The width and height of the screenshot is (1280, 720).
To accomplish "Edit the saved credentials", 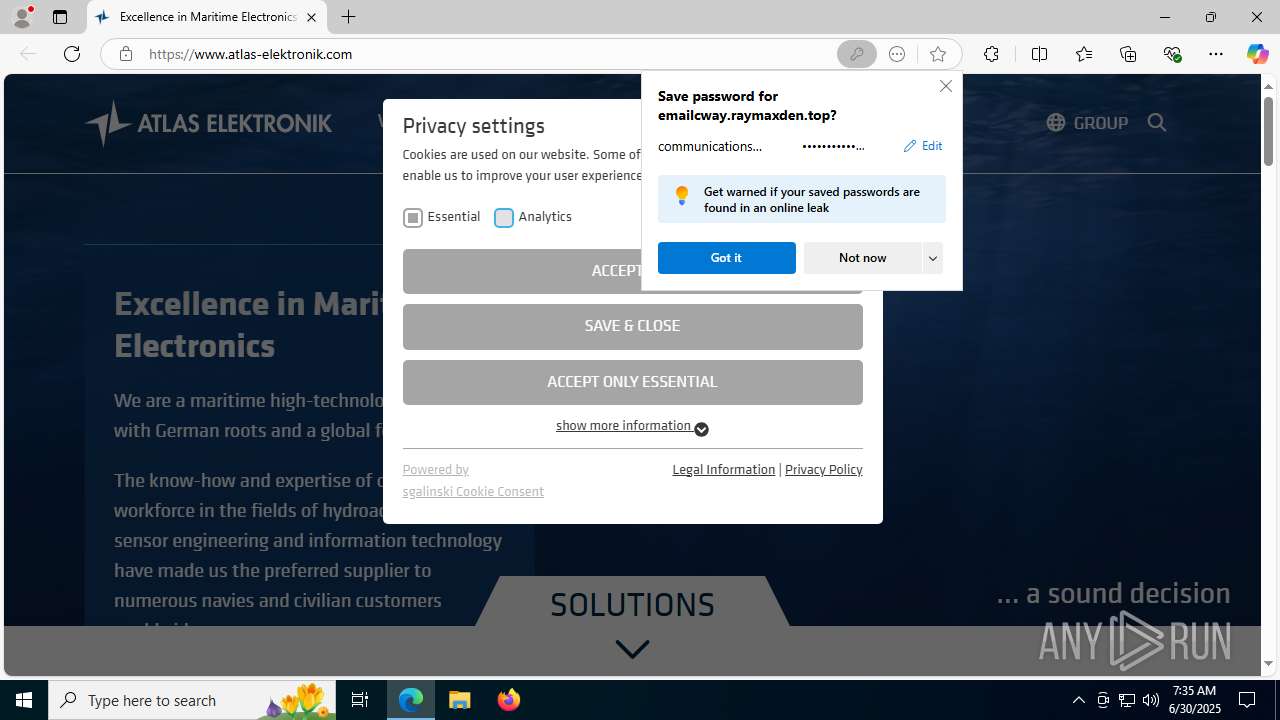I will tap(923, 146).
